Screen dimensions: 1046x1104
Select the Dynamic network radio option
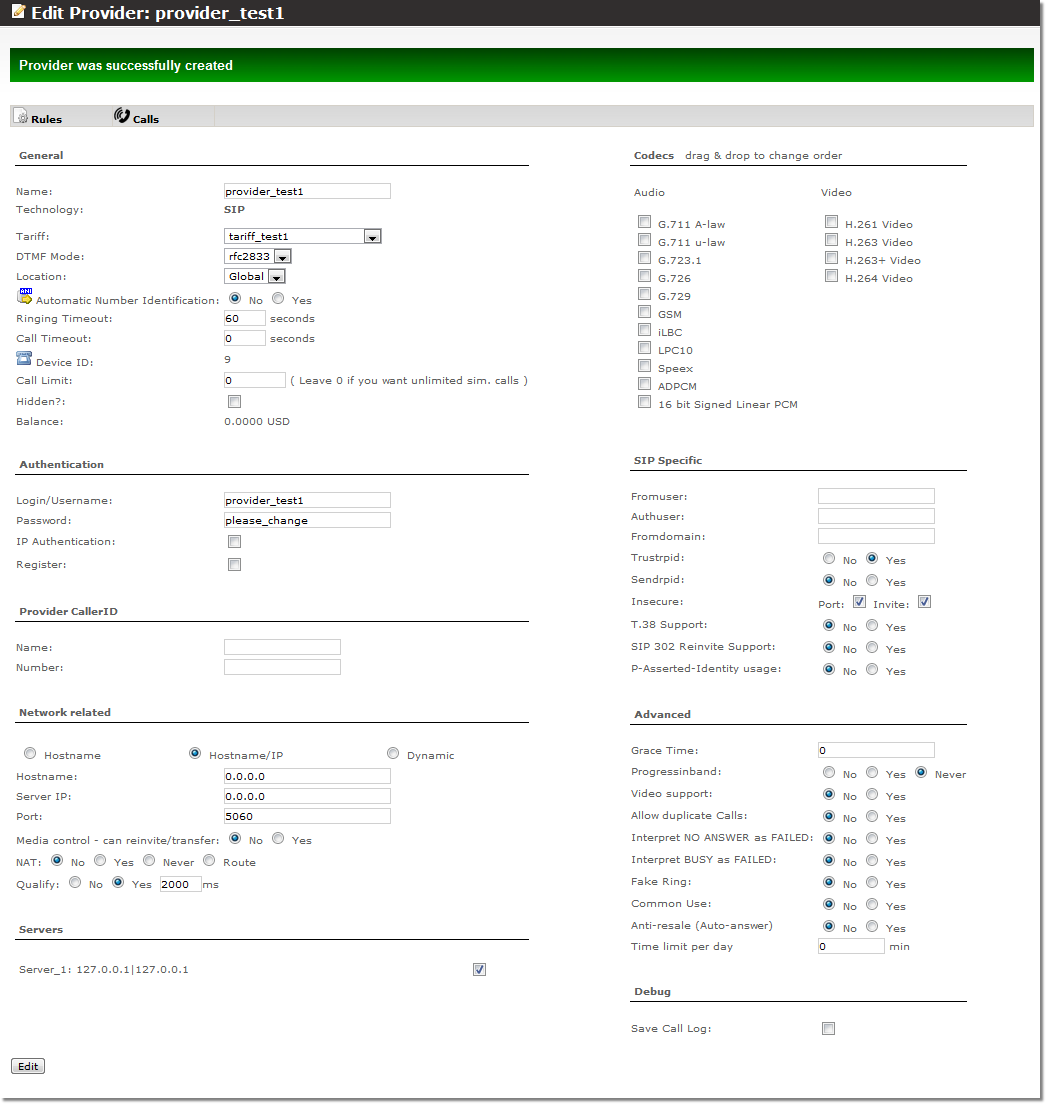[x=393, y=754]
